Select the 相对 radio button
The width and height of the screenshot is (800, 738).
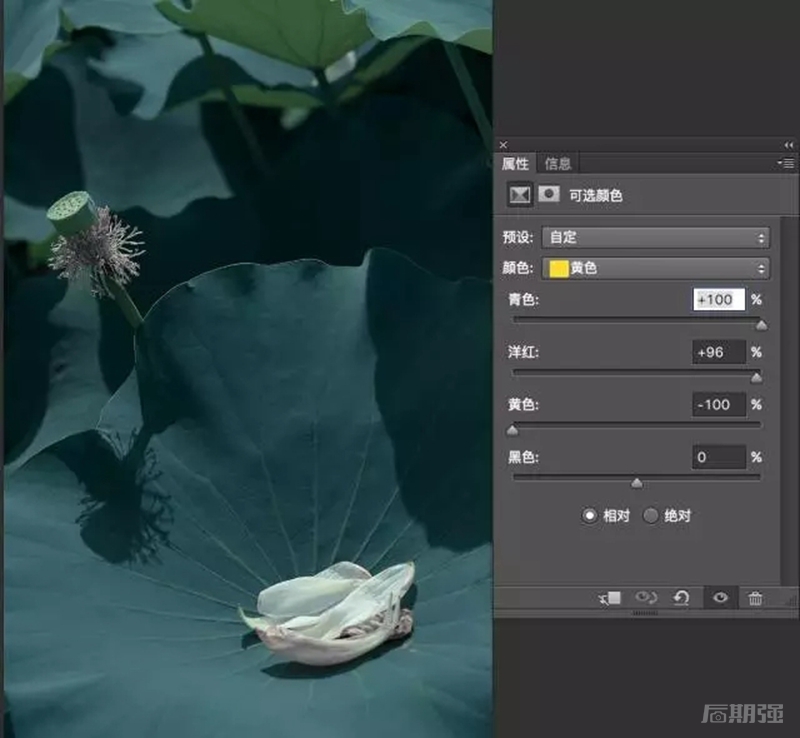point(589,515)
